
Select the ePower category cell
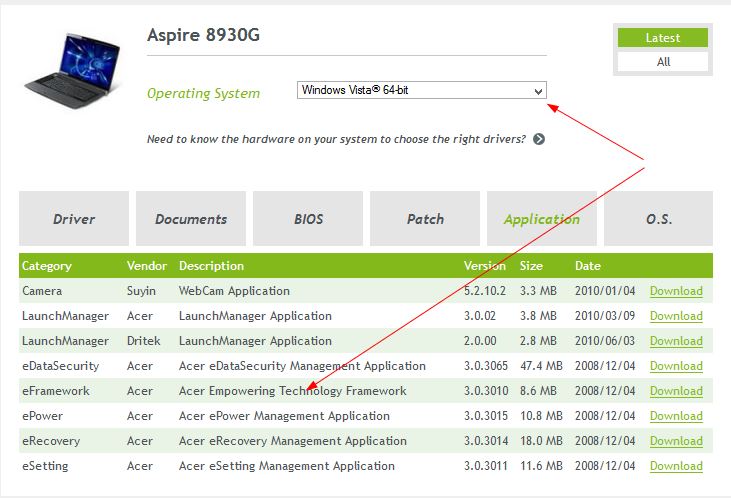42,416
